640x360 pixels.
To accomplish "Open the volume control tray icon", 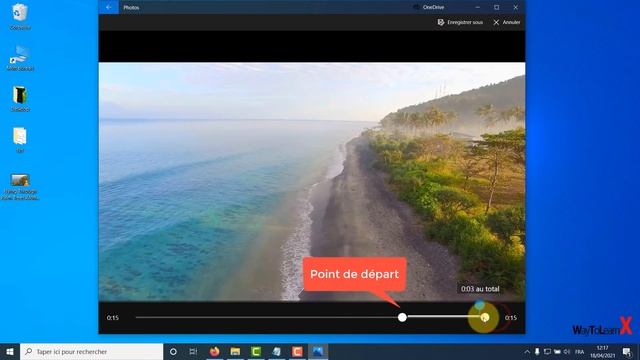I will click(x=567, y=352).
